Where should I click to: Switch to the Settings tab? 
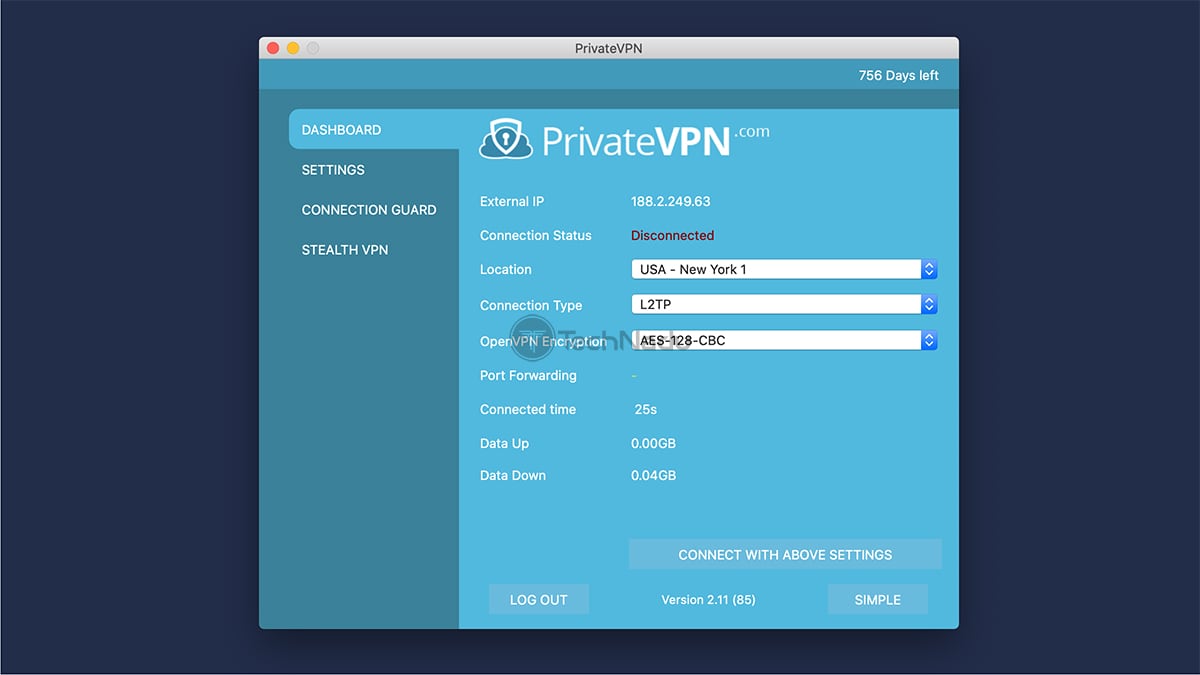tap(333, 170)
